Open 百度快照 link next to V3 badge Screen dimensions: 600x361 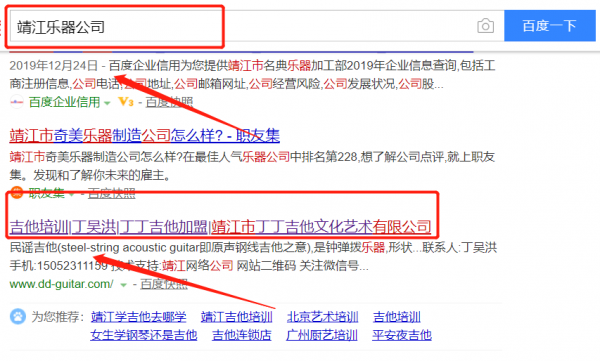coord(169,102)
